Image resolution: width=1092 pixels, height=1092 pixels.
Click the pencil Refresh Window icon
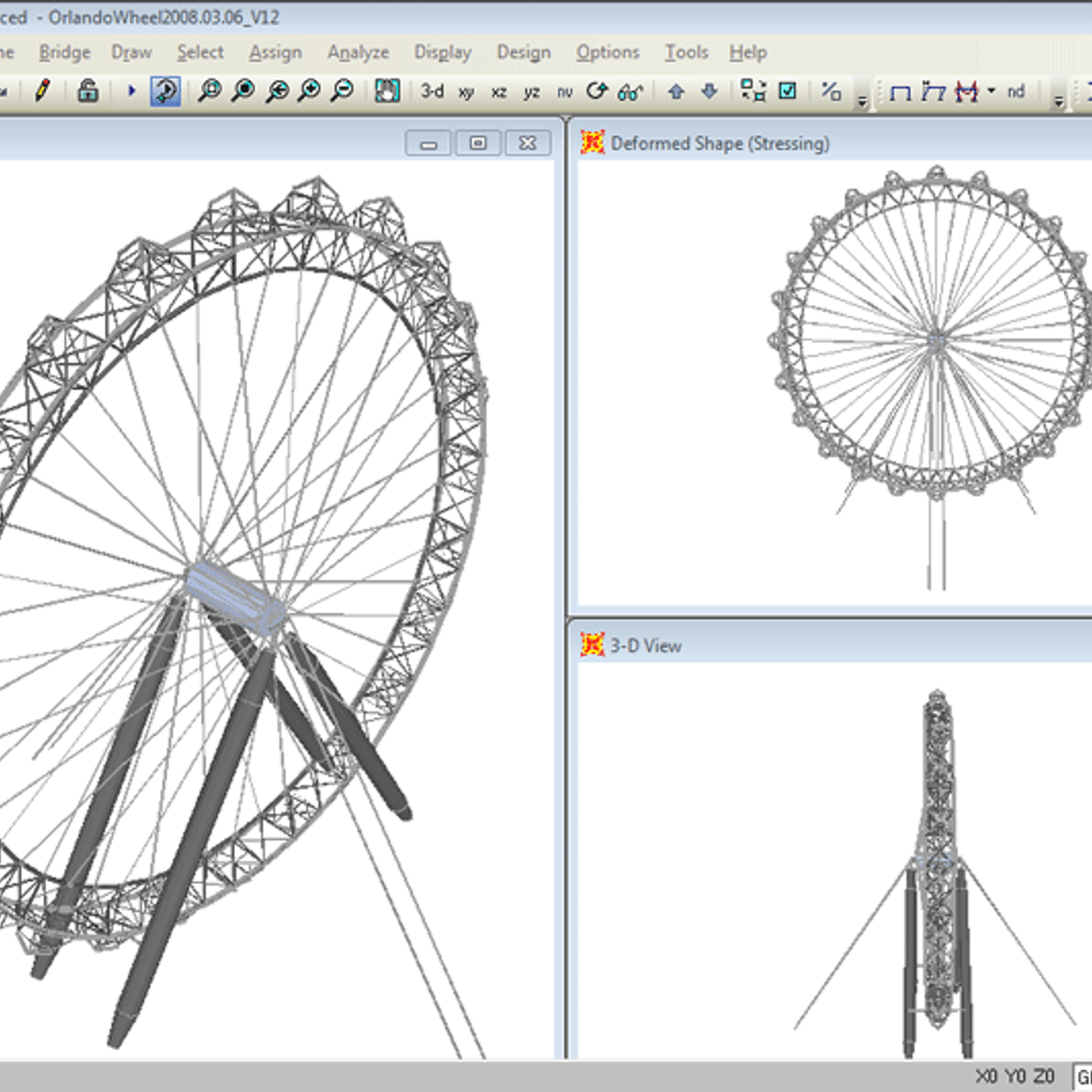click(x=42, y=90)
